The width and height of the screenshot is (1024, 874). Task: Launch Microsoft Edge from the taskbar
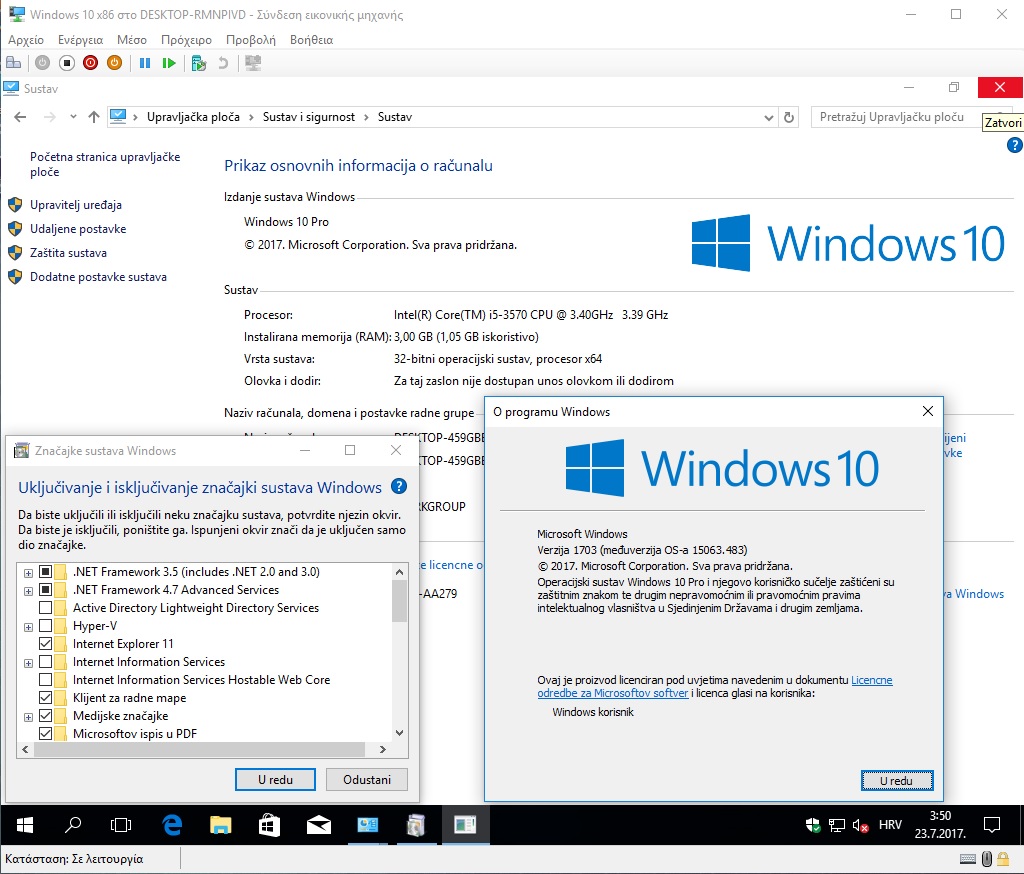point(172,825)
